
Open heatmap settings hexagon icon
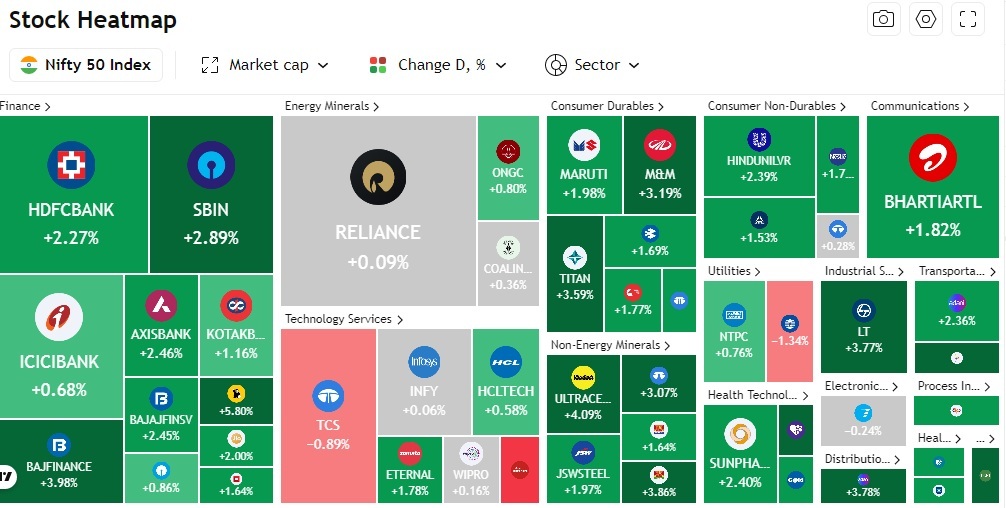926,19
